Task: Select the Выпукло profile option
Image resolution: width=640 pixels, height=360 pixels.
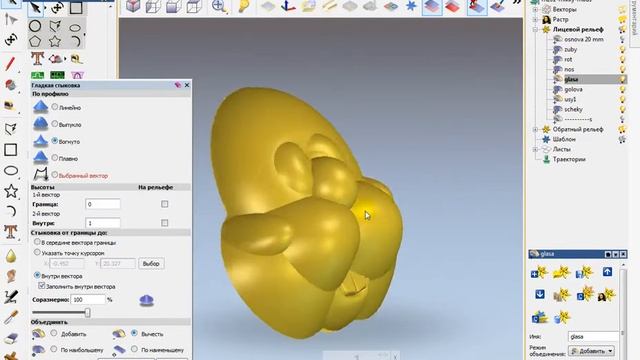Action: (x=55, y=124)
